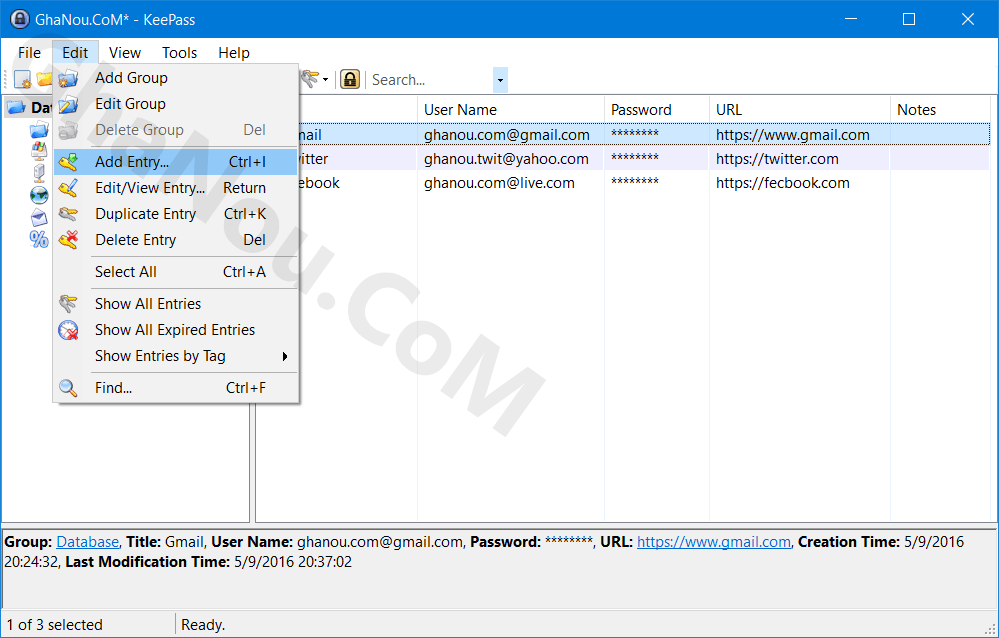Maximize the KeePass window
This screenshot has height=638, width=999.
(909, 19)
